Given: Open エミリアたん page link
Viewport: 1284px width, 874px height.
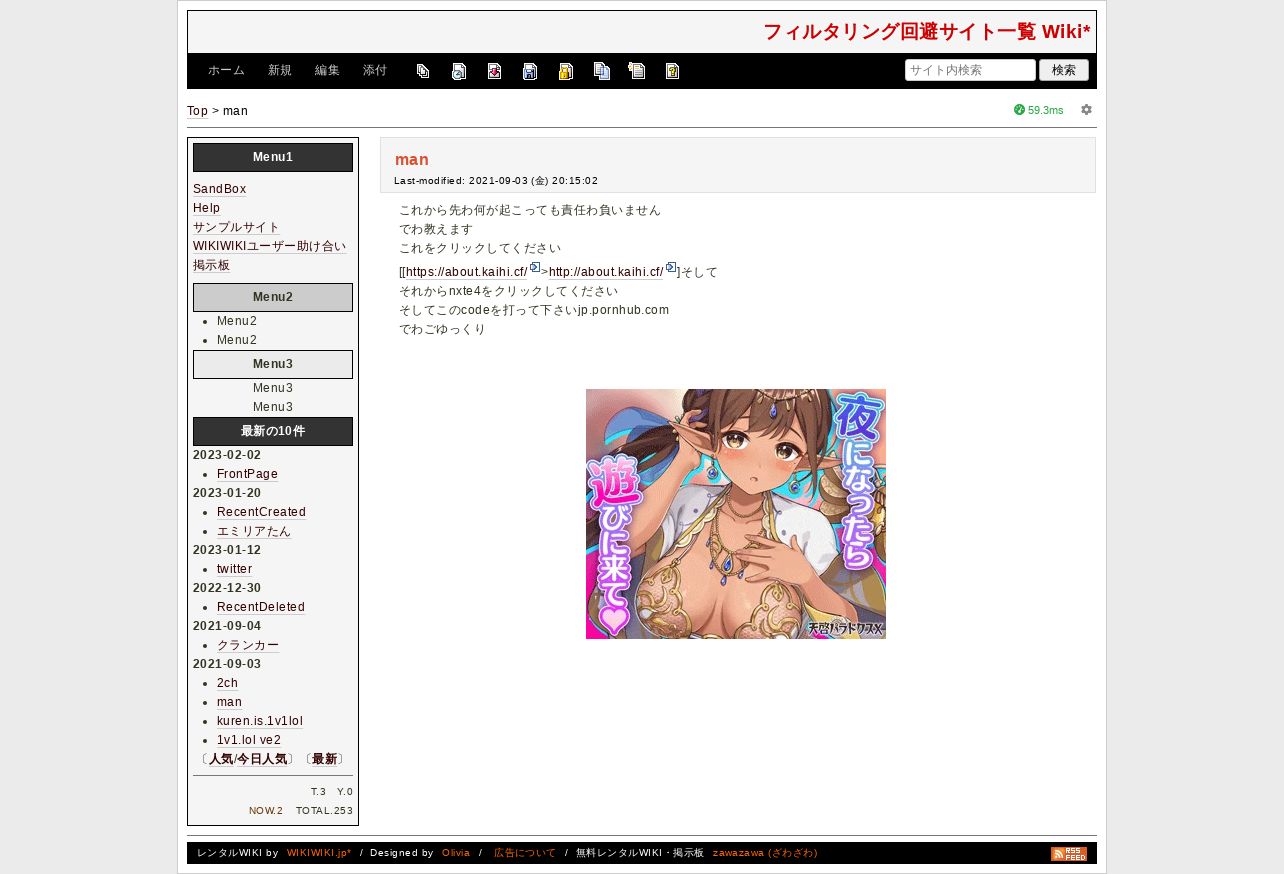Looking at the screenshot, I should coord(254,531).
